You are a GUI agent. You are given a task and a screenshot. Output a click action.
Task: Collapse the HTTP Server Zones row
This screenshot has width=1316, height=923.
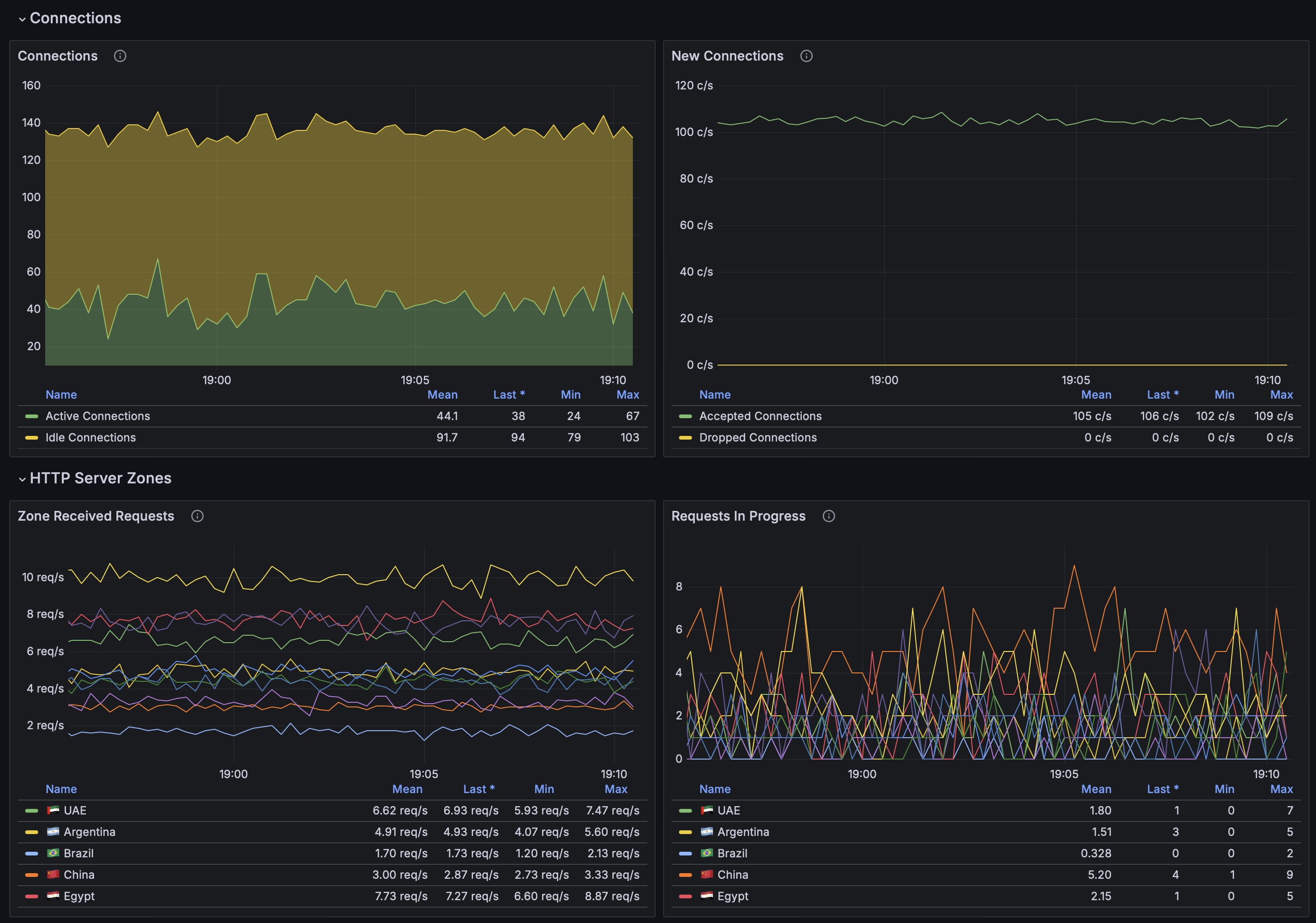click(x=22, y=479)
